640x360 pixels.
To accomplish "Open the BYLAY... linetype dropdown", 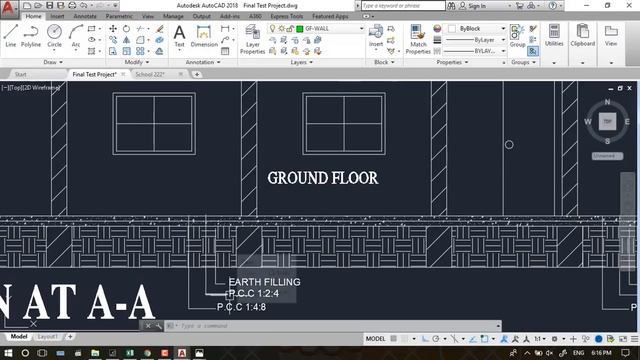I will [503, 51].
